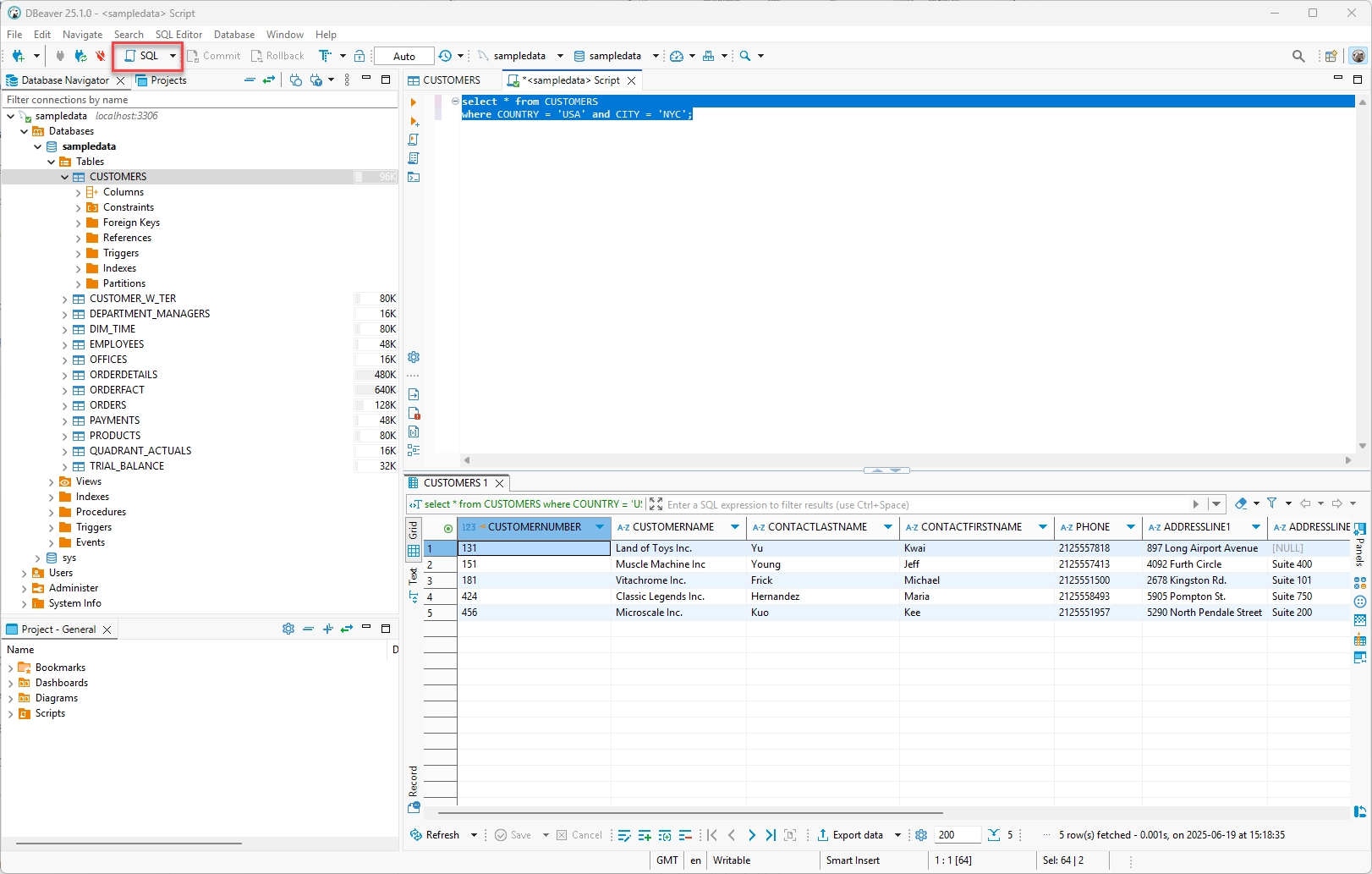This screenshot has height=874, width=1372.
Task: Click the Refresh results button
Action: pos(435,835)
